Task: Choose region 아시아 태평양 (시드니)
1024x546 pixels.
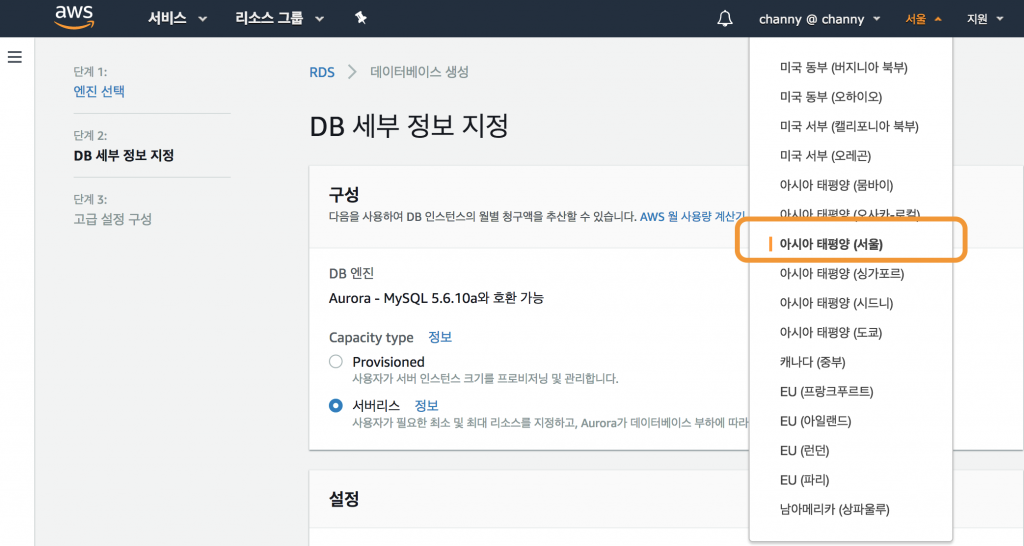Action: coord(837,303)
